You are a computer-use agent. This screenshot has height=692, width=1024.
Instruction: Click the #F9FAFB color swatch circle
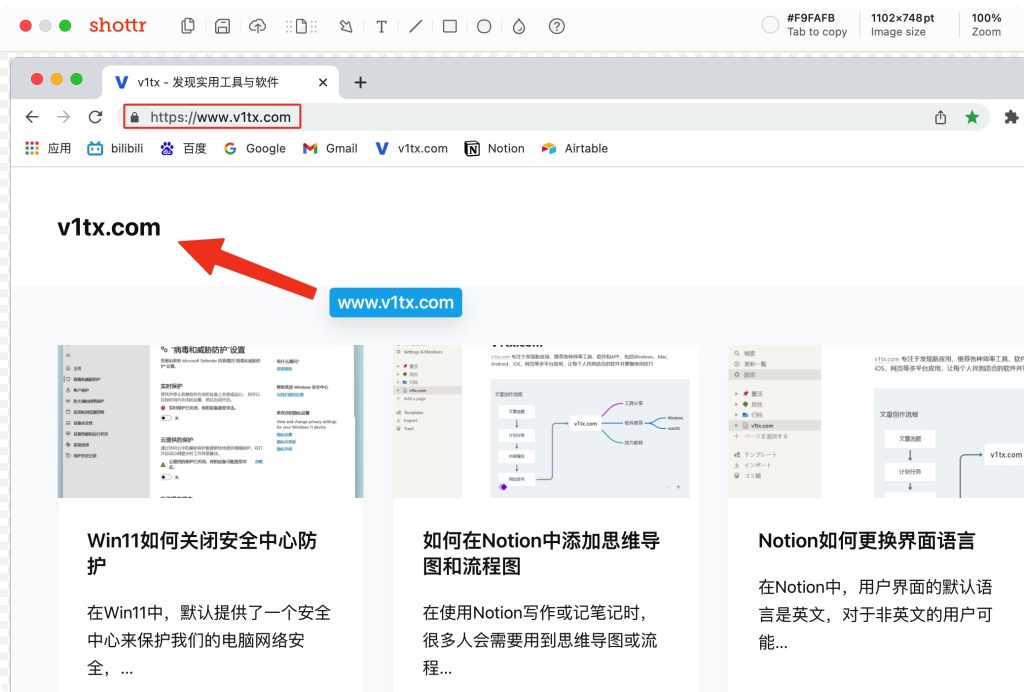tap(770, 25)
